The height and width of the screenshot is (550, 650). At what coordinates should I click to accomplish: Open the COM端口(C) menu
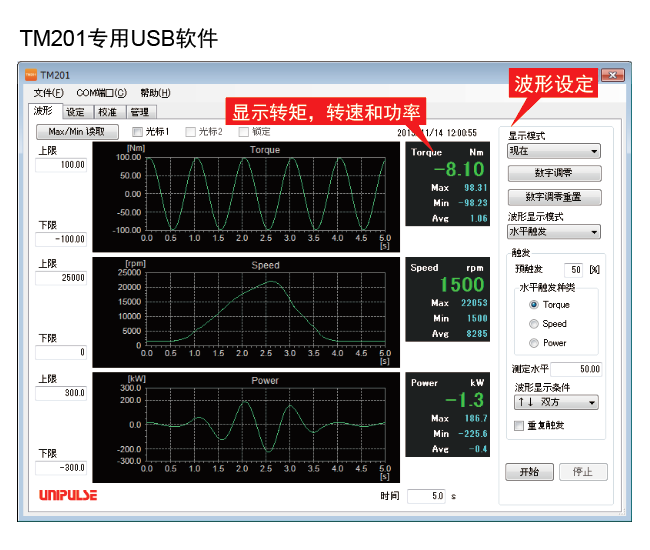pyautogui.click(x=102, y=93)
